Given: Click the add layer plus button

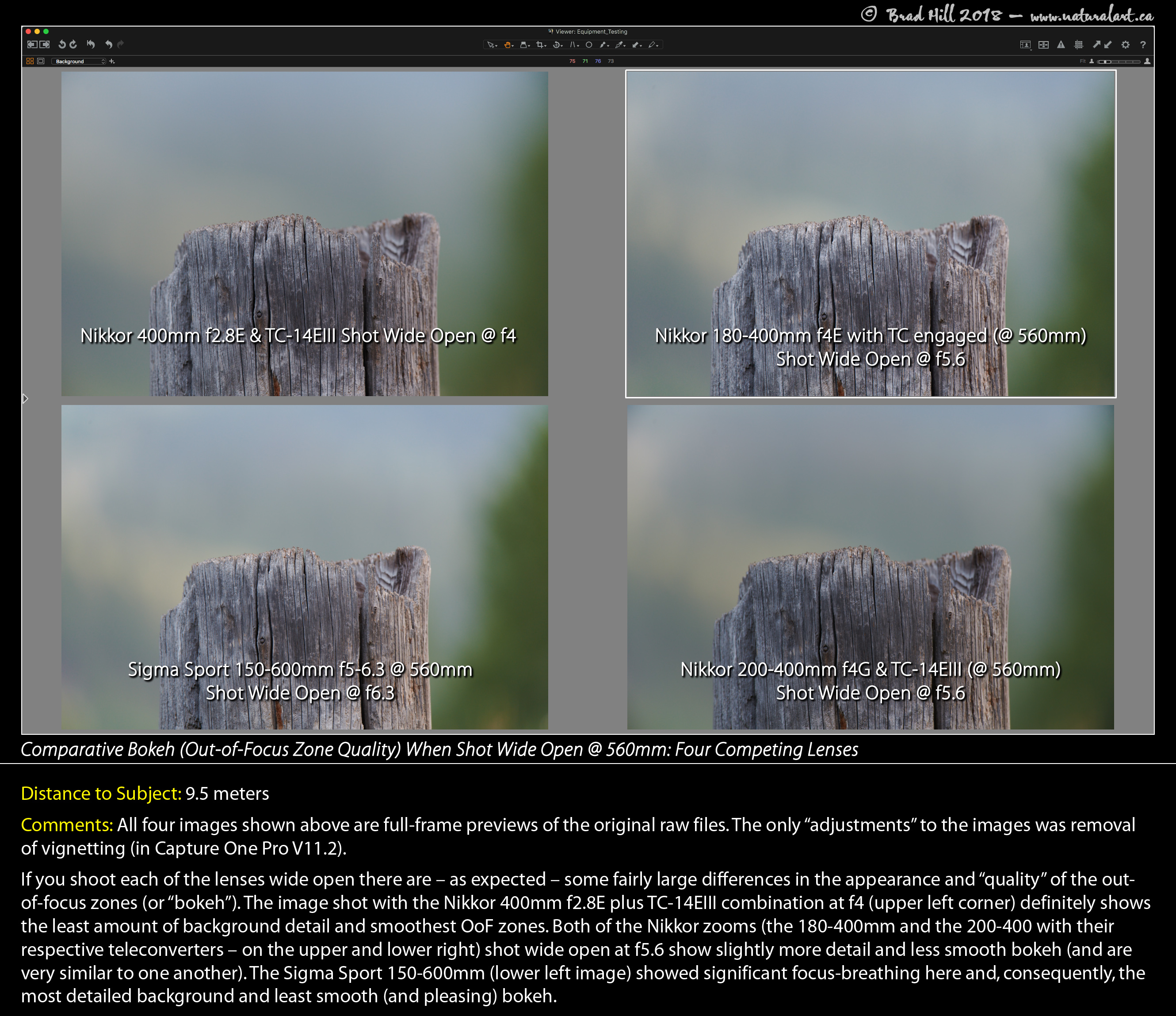Looking at the screenshot, I should [x=112, y=61].
